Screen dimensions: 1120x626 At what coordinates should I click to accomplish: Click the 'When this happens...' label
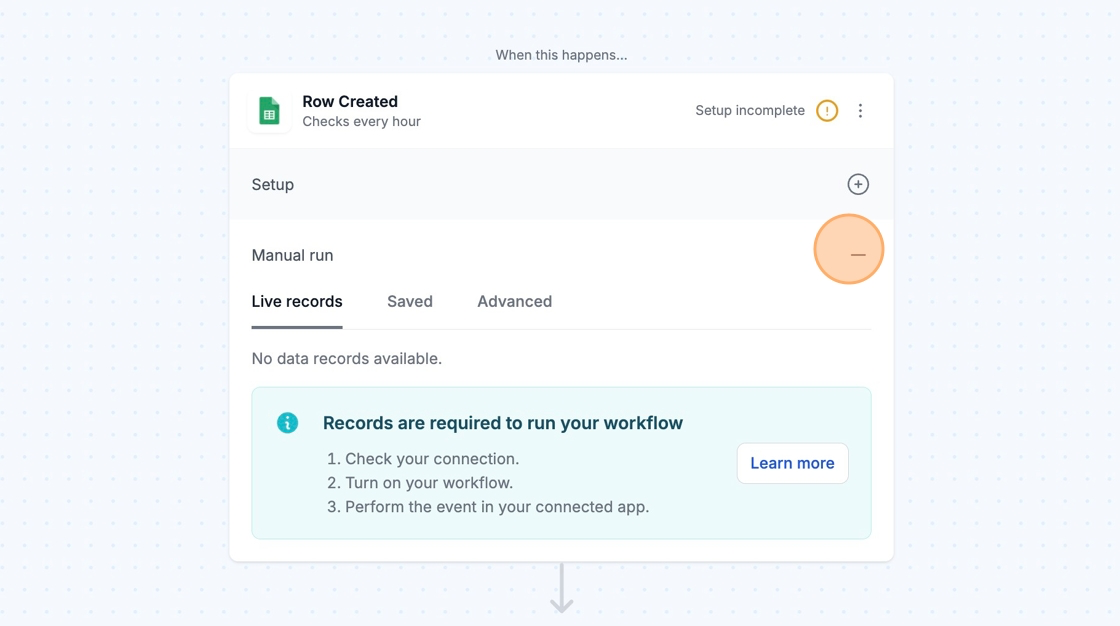[561, 55]
